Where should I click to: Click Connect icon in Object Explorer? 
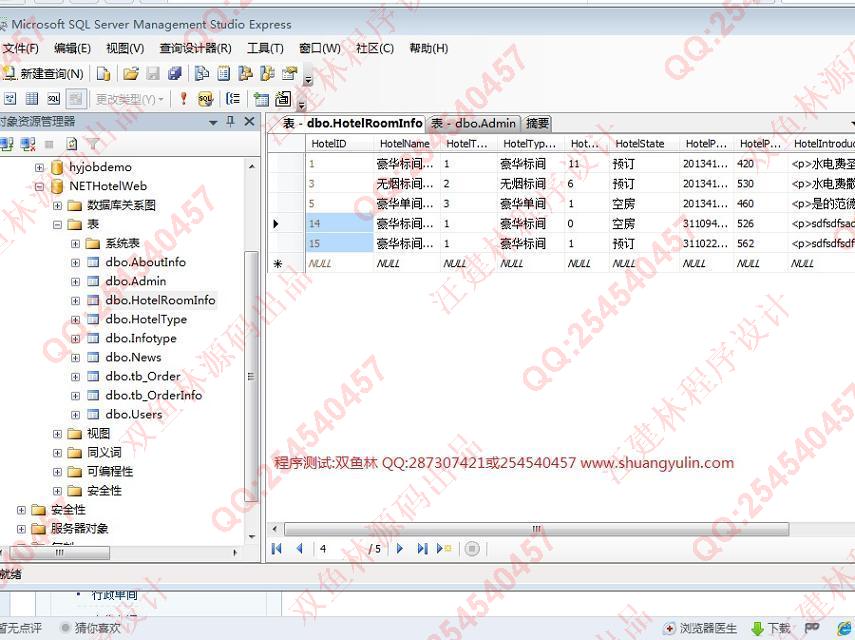pyautogui.click(x=7, y=144)
